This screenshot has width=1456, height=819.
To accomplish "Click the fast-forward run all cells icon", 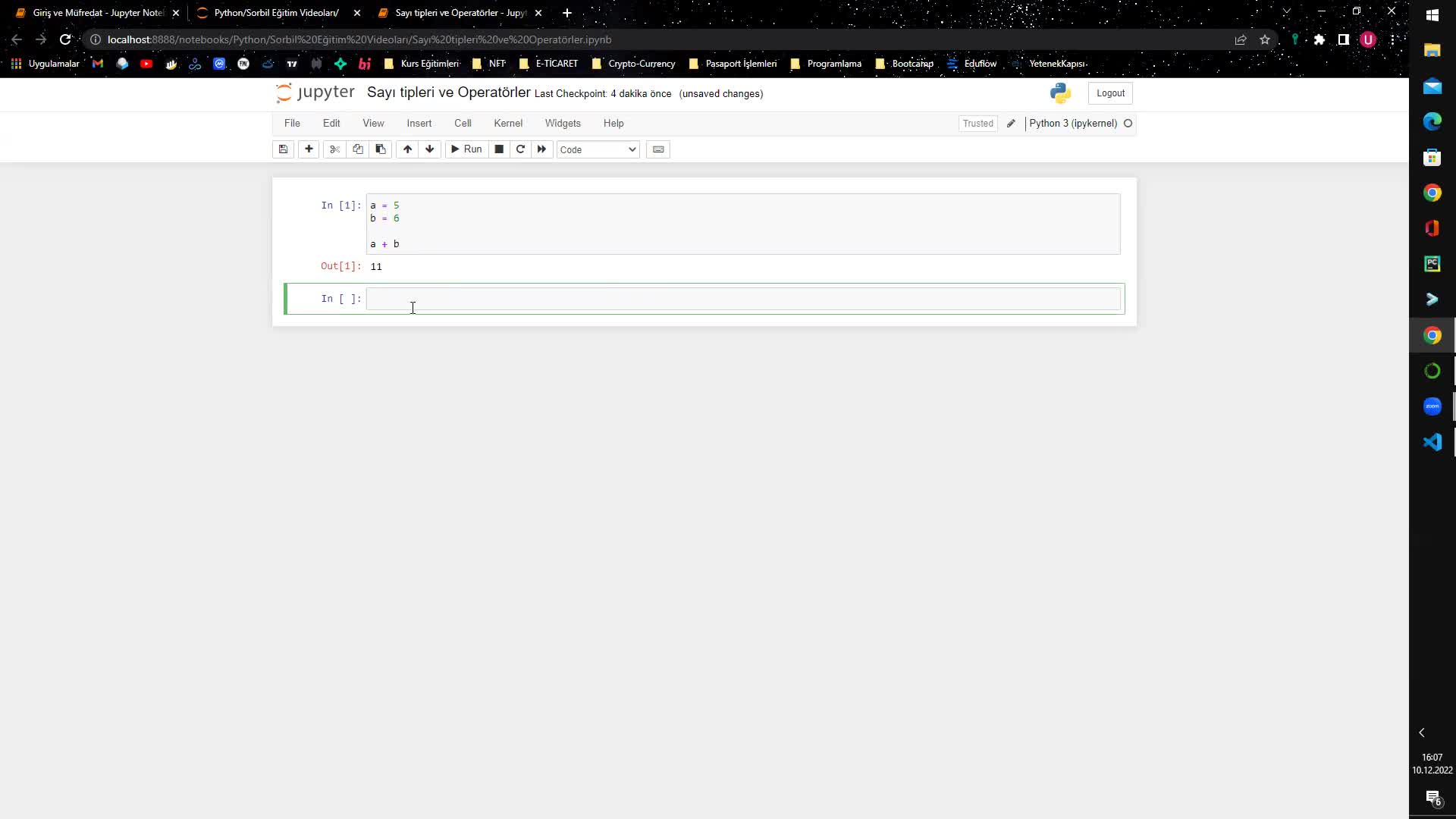I will pos(542,149).
